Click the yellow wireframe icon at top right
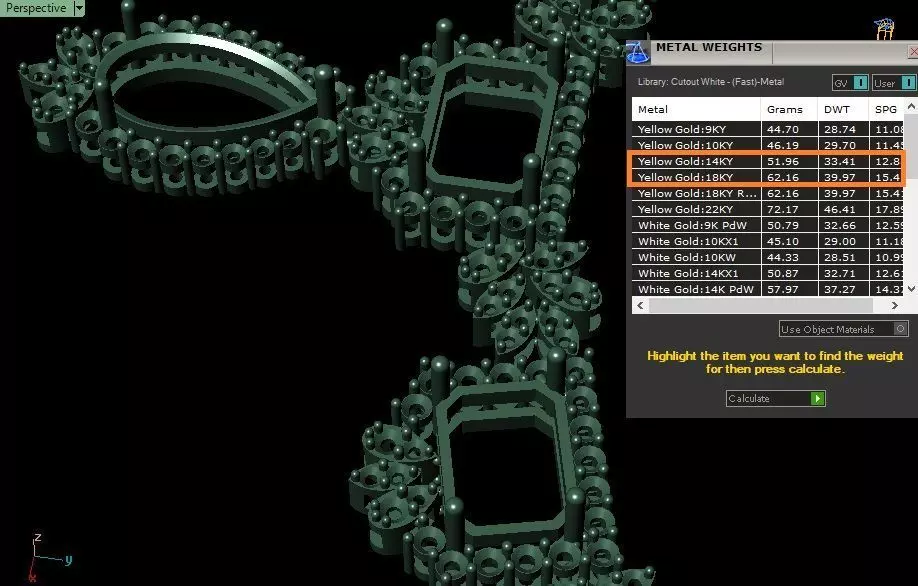The height and width of the screenshot is (586, 918). [x=885, y=29]
